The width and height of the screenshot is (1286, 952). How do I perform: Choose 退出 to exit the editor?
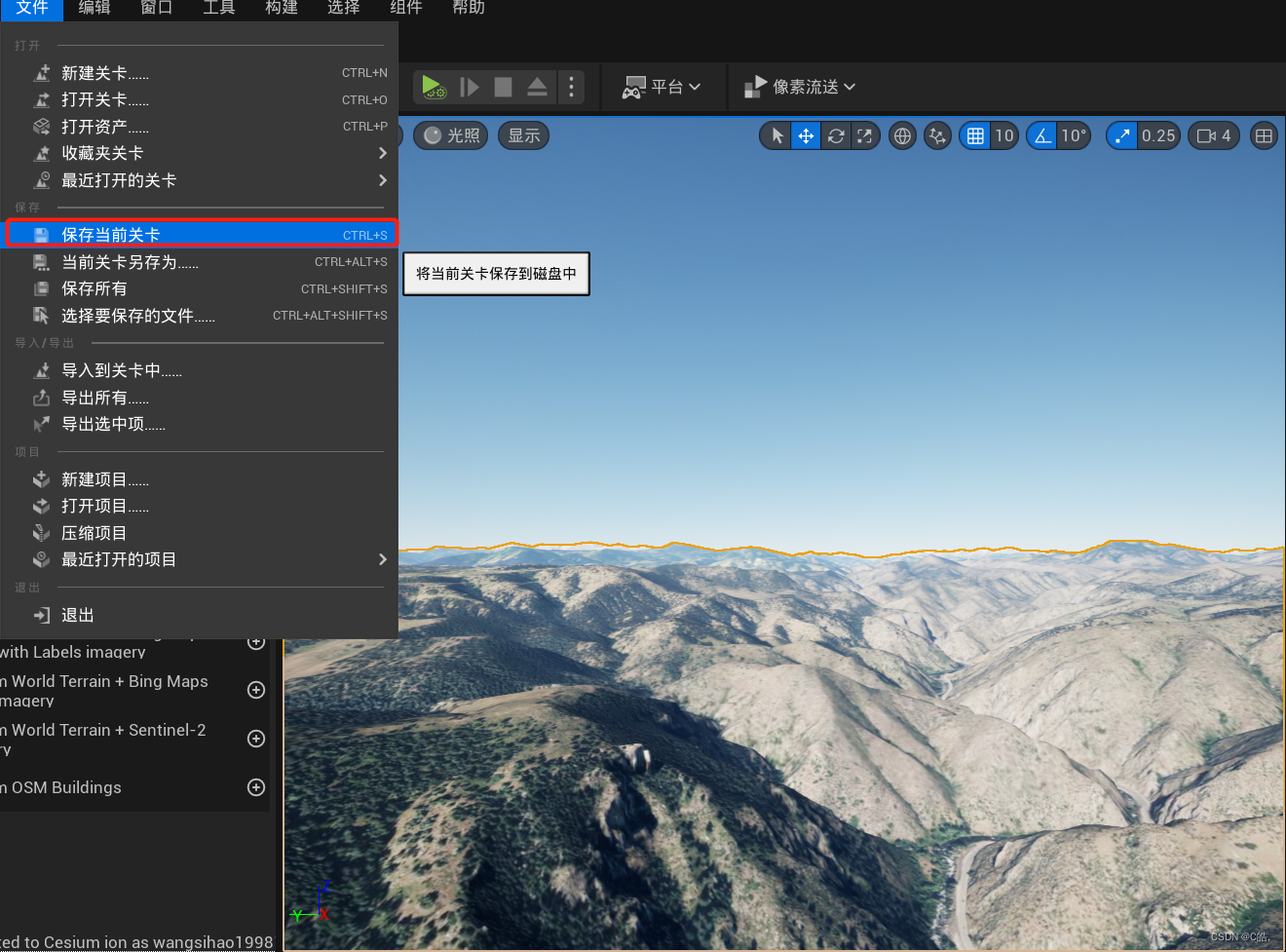click(199, 615)
